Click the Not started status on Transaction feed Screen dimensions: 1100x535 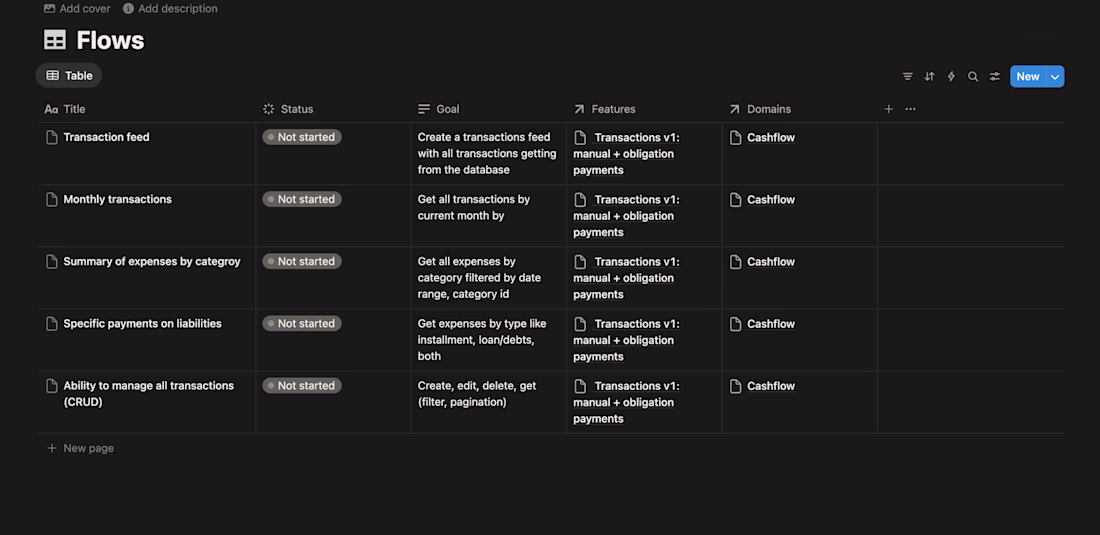tap(302, 137)
